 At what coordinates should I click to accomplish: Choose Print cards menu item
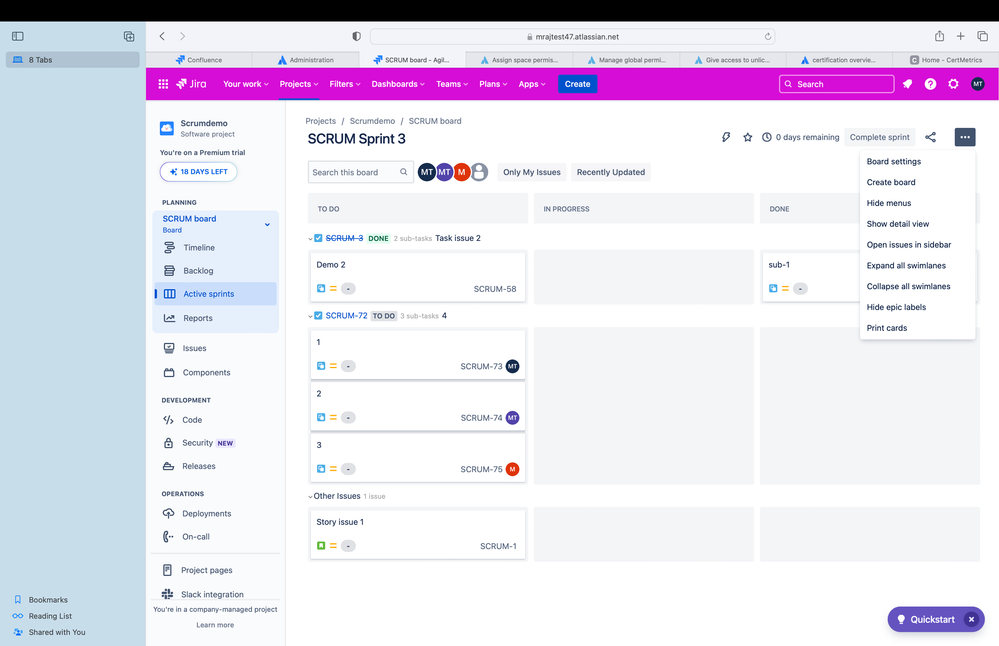pyautogui.click(x=917, y=328)
